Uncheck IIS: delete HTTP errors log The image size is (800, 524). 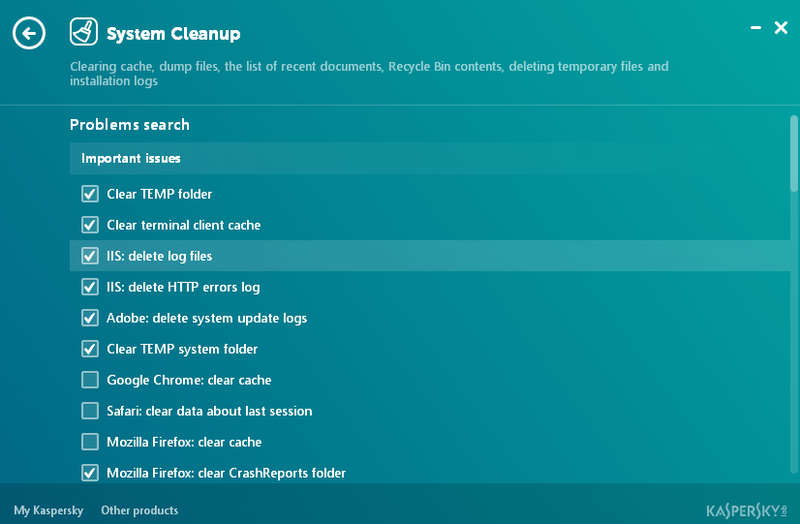(90, 287)
